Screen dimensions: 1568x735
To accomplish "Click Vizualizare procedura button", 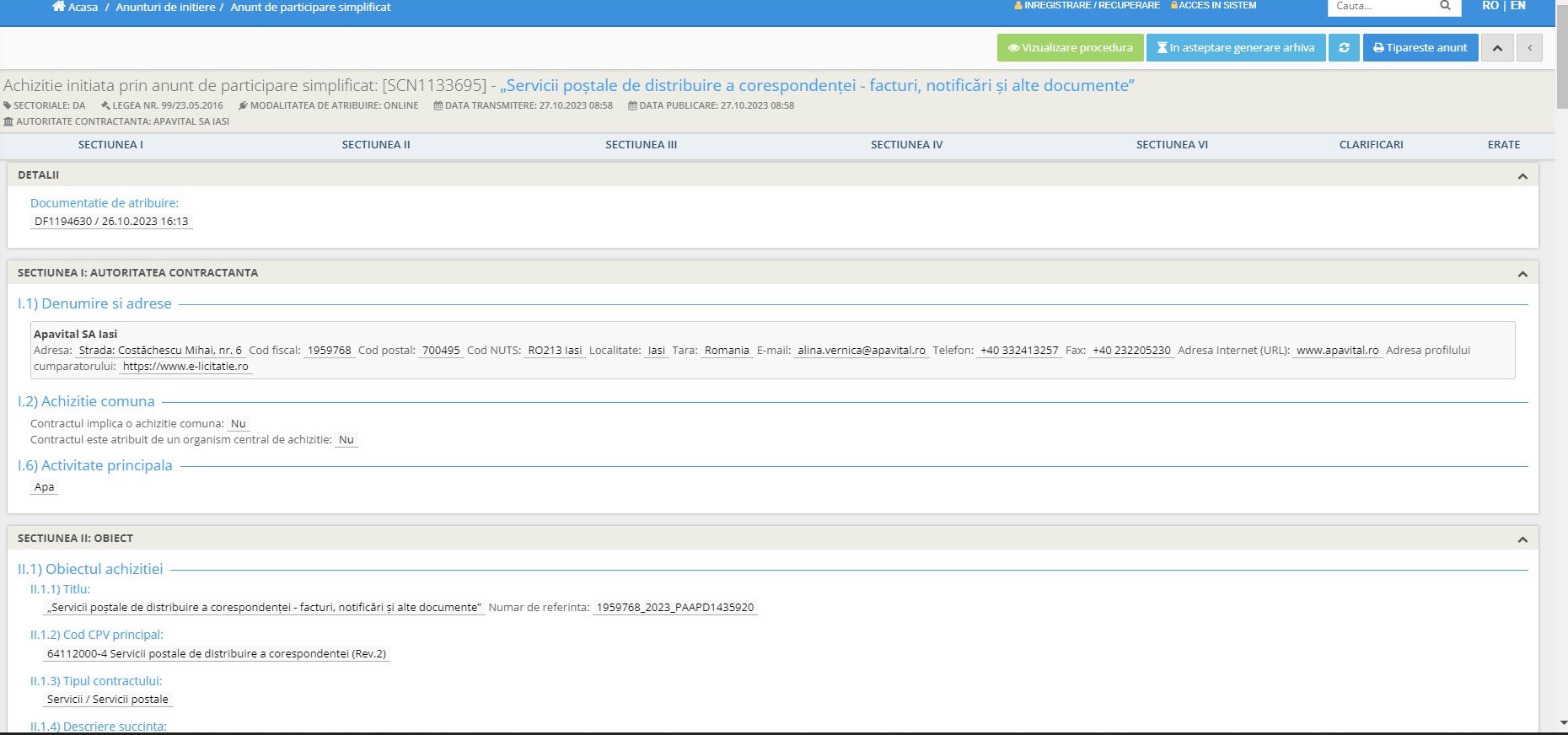I will point(1071,48).
